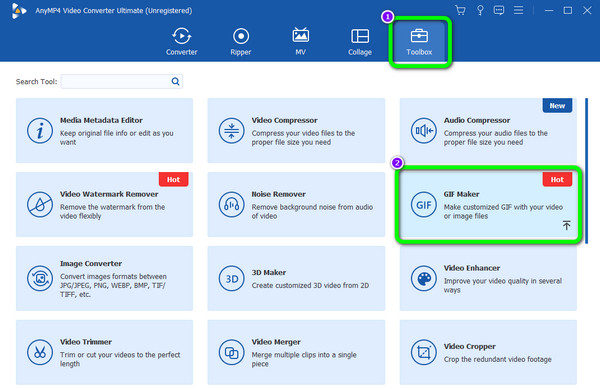Click the toolbox vertical scrollbar
600x390 pixels.
[586, 170]
